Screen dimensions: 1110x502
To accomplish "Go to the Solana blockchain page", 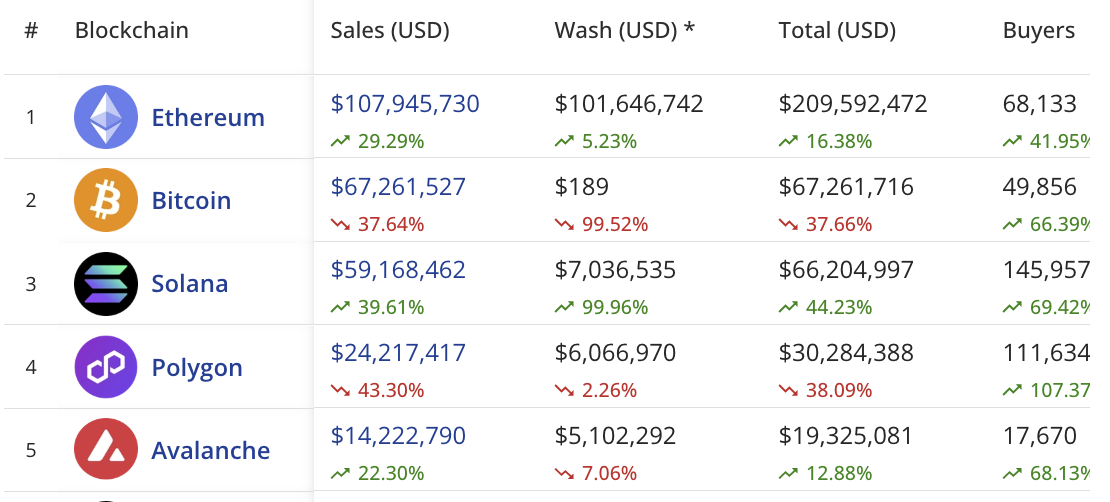I will pos(190,284).
